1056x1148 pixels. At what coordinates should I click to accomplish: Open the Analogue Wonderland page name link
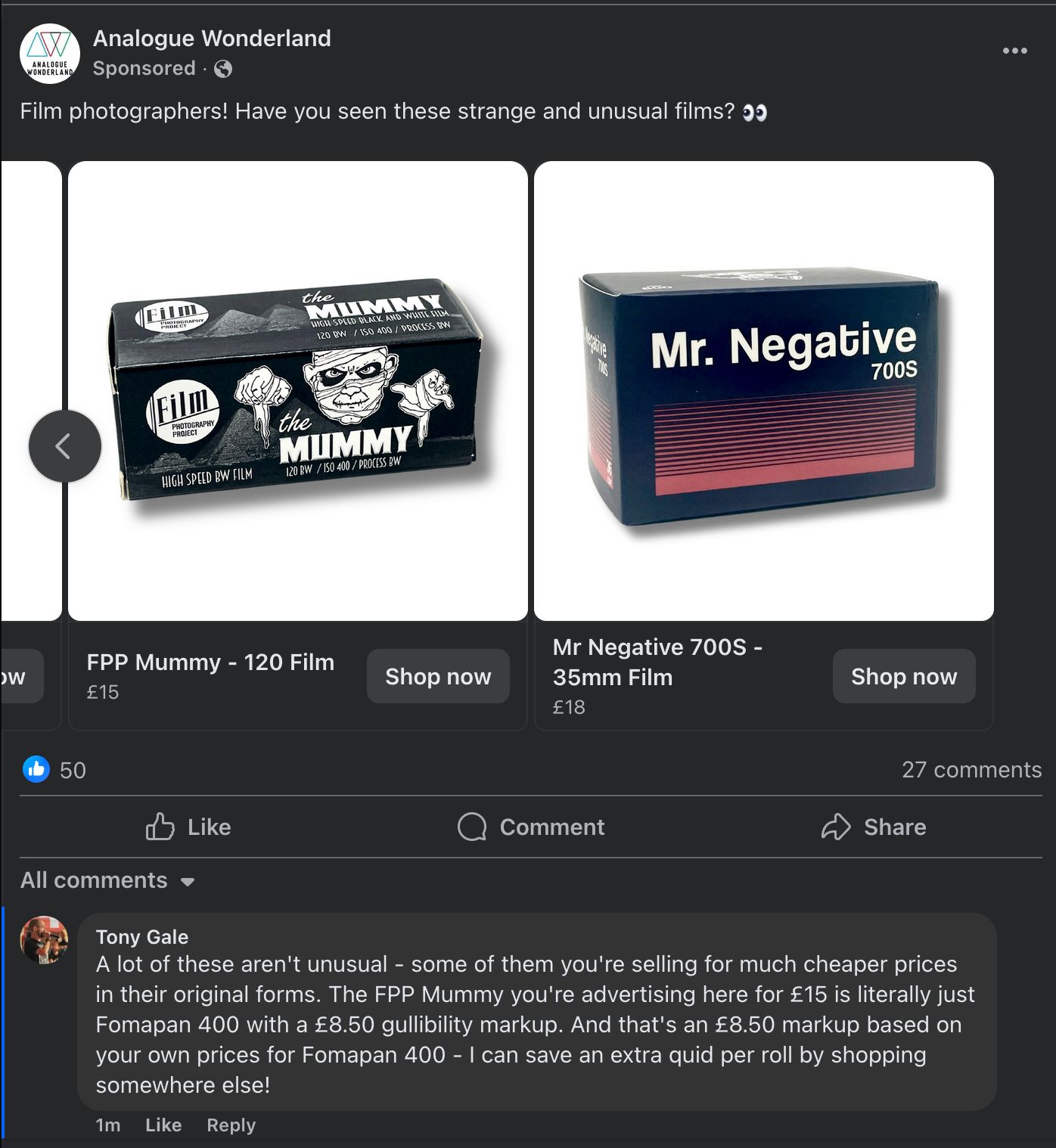coord(212,39)
